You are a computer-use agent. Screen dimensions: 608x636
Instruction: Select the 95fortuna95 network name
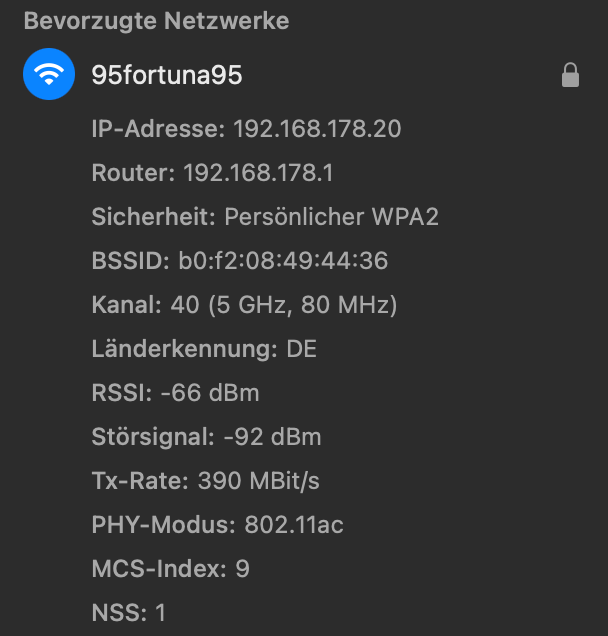[x=166, y=75]
